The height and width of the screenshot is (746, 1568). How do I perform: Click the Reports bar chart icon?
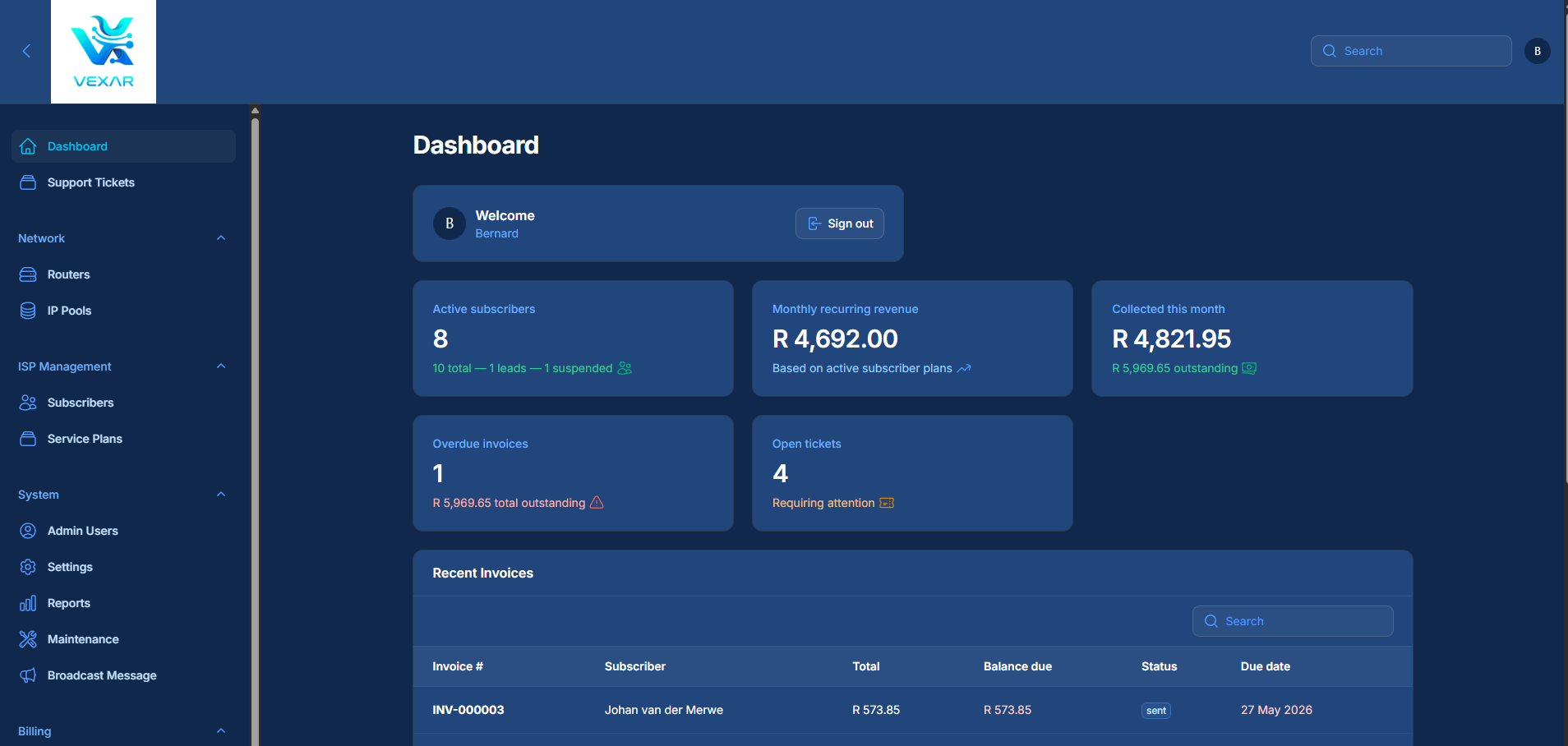[28, 603]
